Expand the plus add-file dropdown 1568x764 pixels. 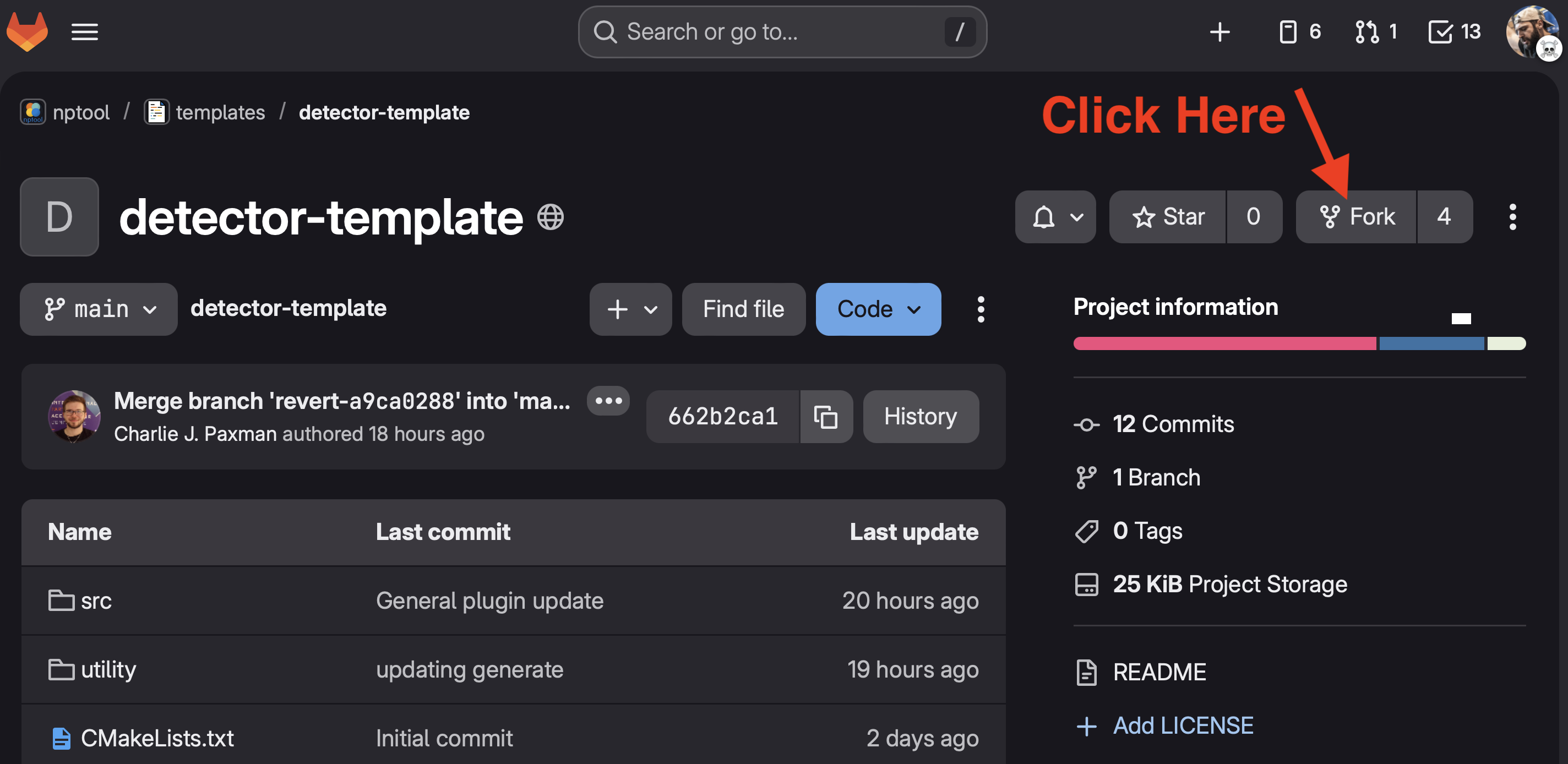coord(630,309)
